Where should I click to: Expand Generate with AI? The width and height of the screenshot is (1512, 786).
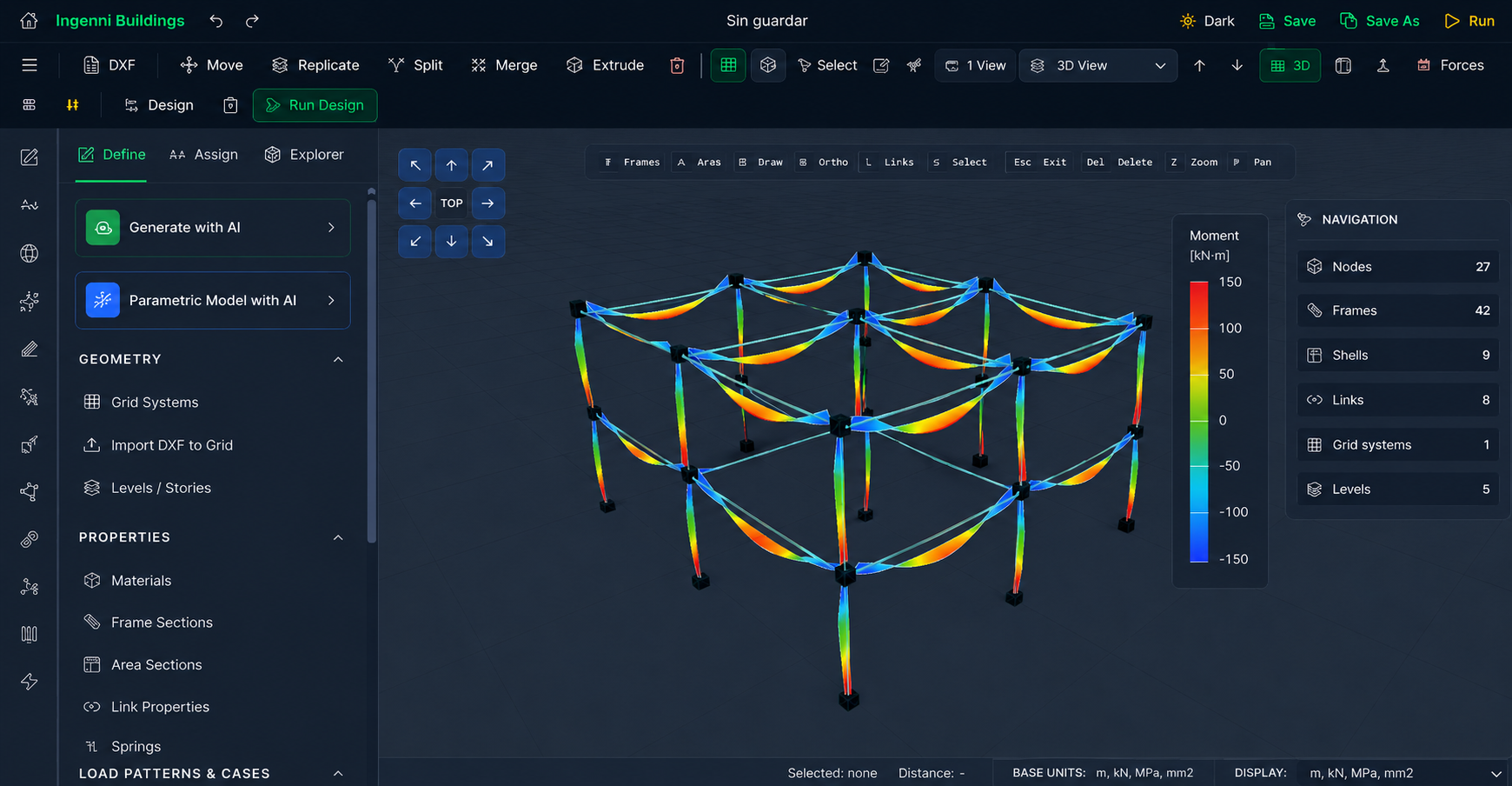[x=213, y=228]
